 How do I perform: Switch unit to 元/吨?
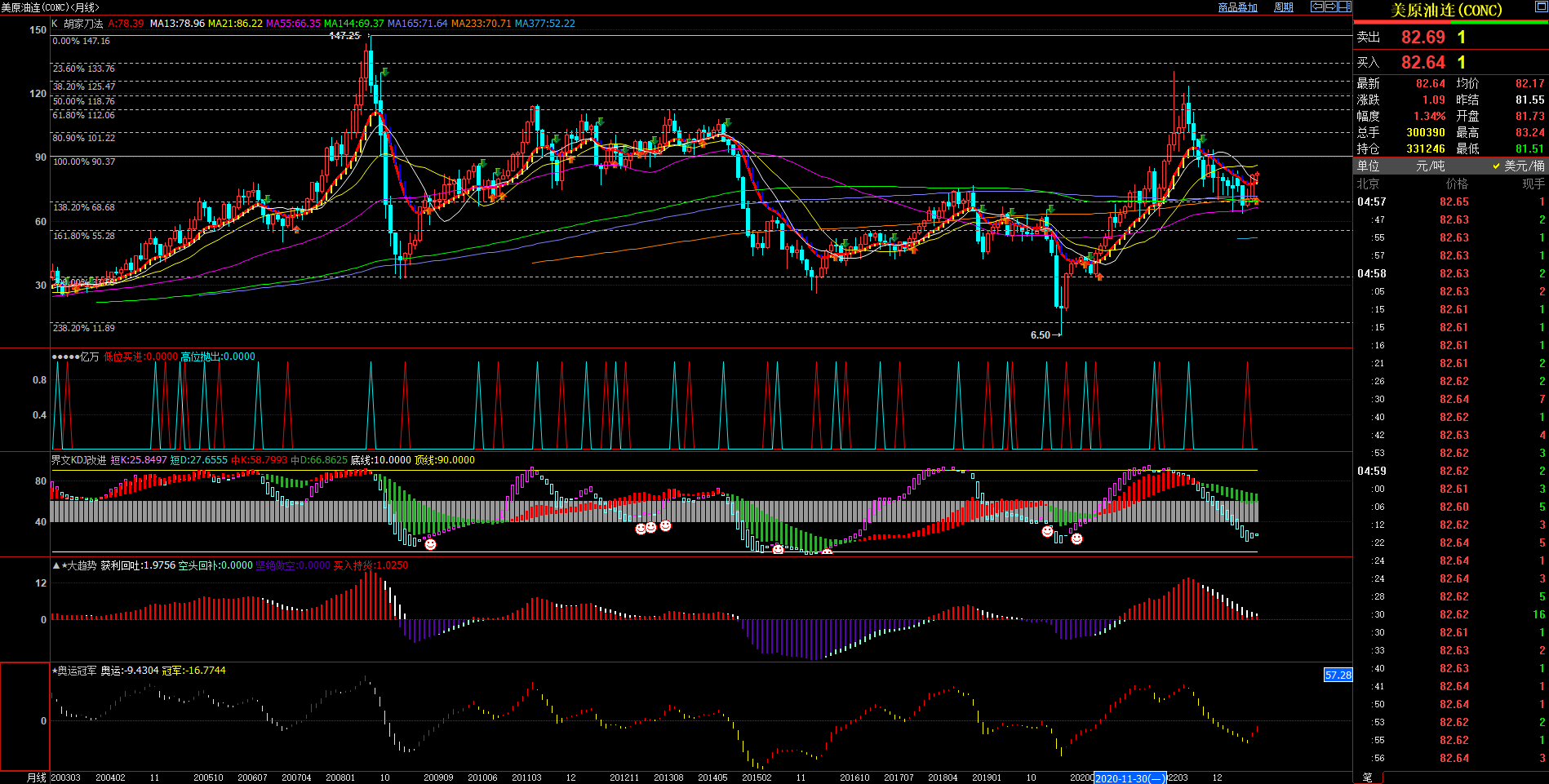1430,166
